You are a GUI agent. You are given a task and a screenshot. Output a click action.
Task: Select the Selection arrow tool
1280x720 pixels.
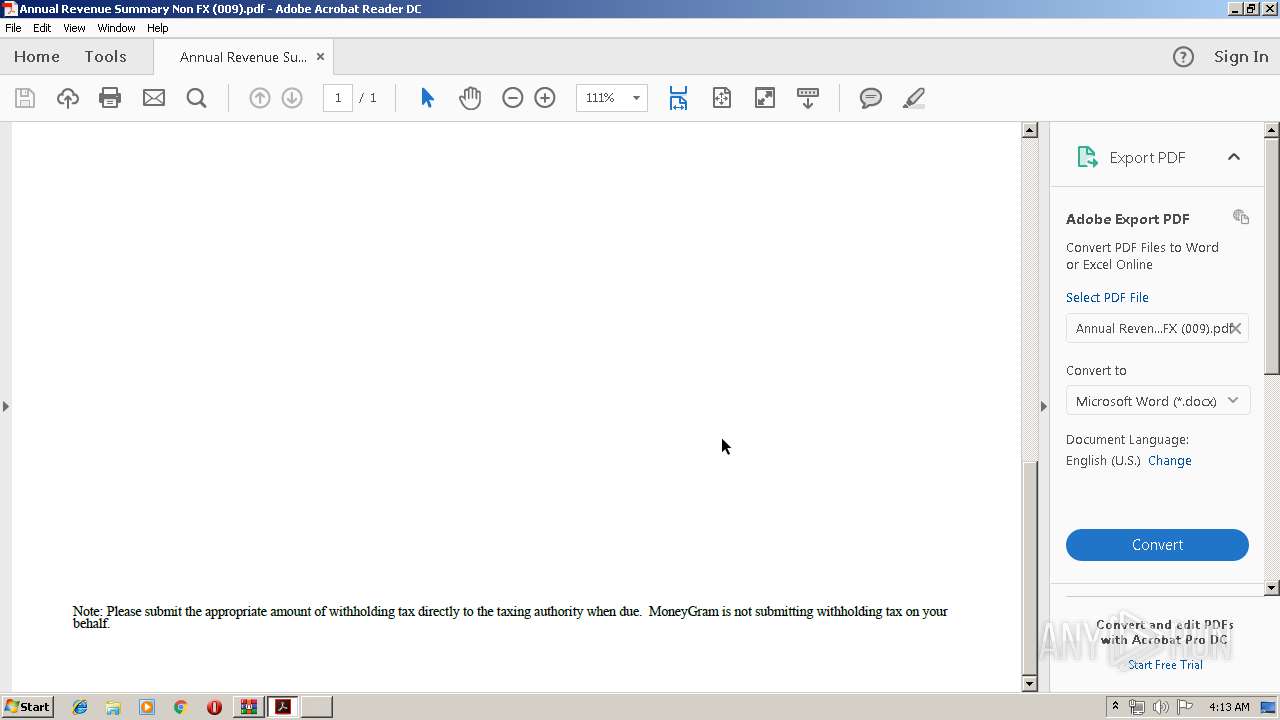coord(427,98)
